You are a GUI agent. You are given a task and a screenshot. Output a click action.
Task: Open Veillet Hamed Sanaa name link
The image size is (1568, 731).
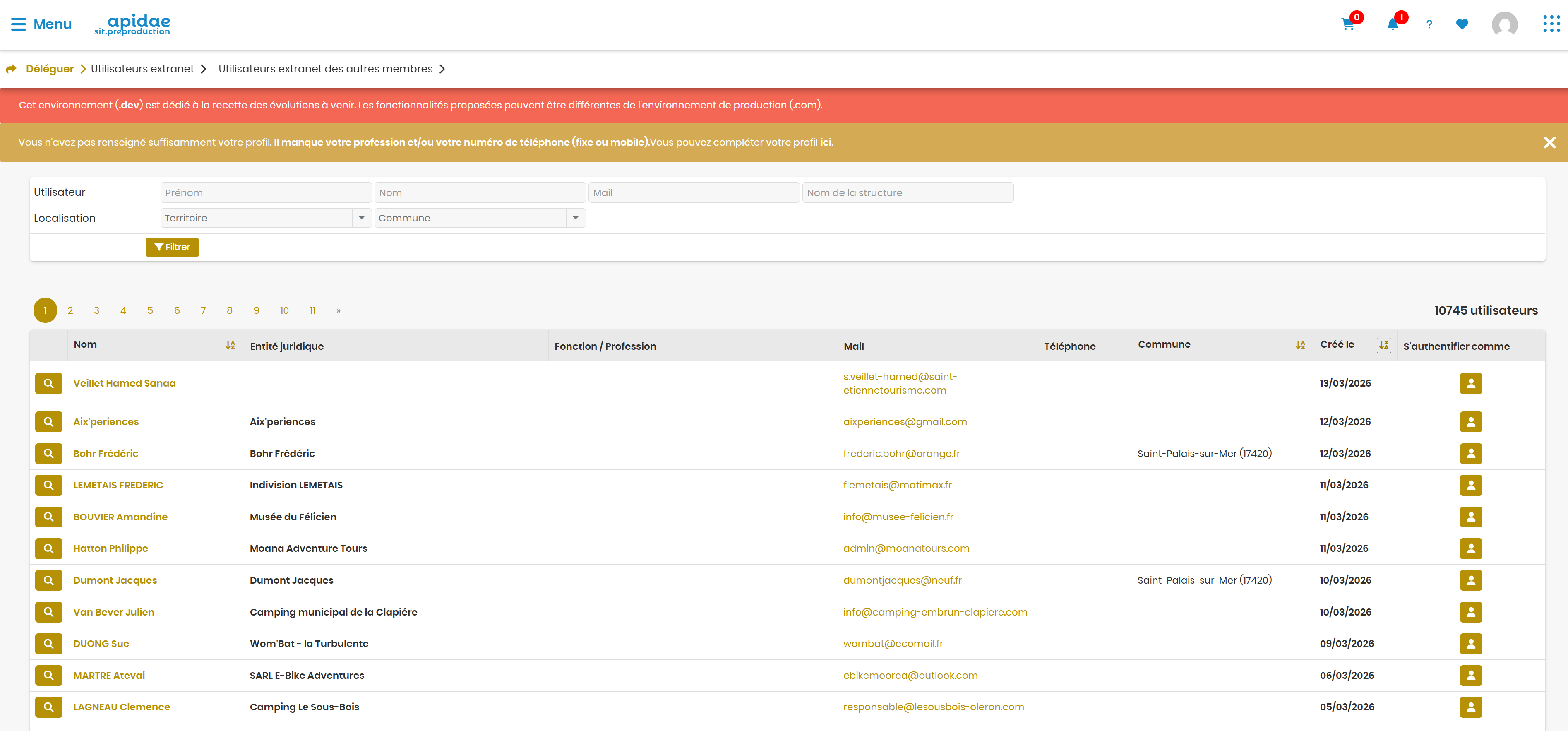[x=124, y=383]
